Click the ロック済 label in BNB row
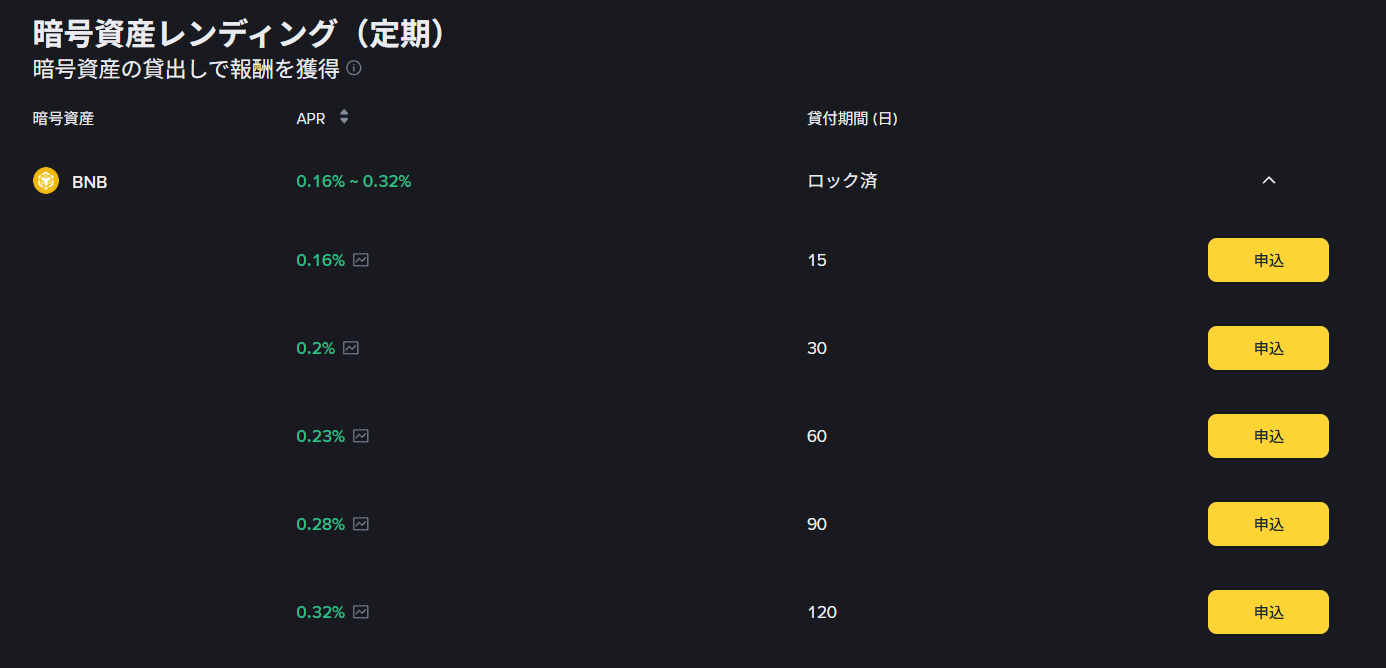The width and height of the screenshot is (1386, 668). pos(842,181)
